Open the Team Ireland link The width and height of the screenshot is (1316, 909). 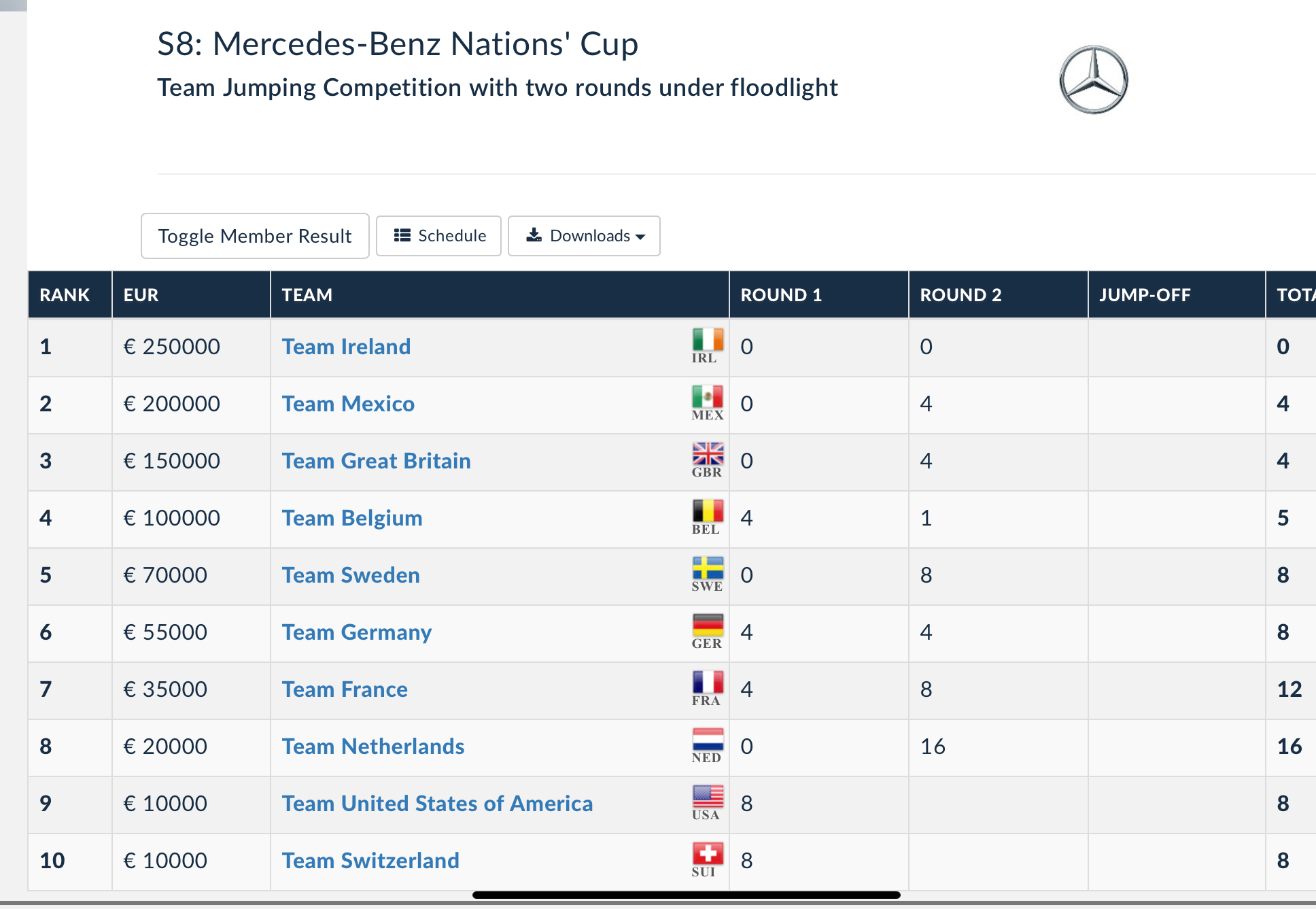click(346, 347)
